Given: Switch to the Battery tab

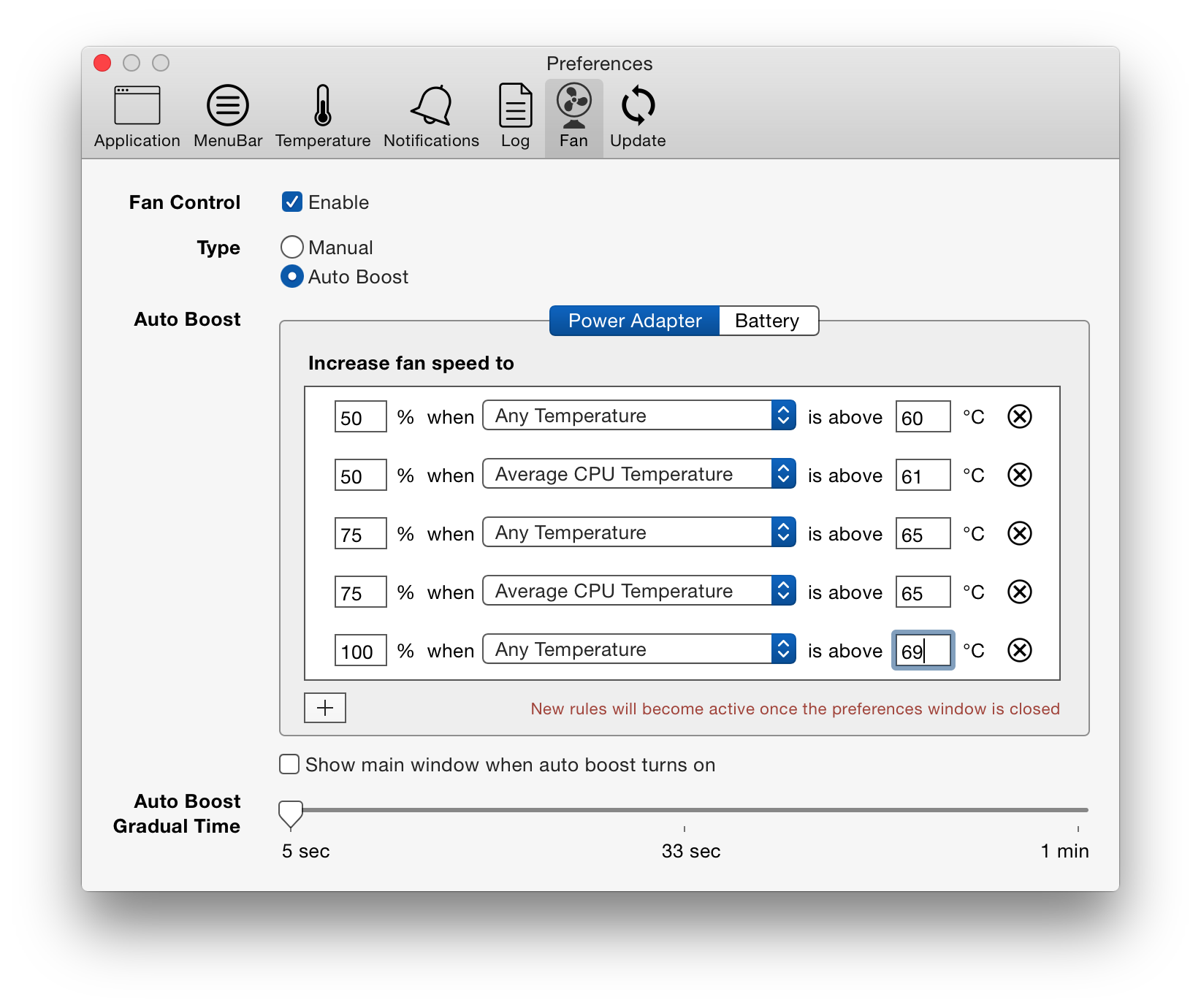Looking at the screenshot, I should [x=769, y=321].
